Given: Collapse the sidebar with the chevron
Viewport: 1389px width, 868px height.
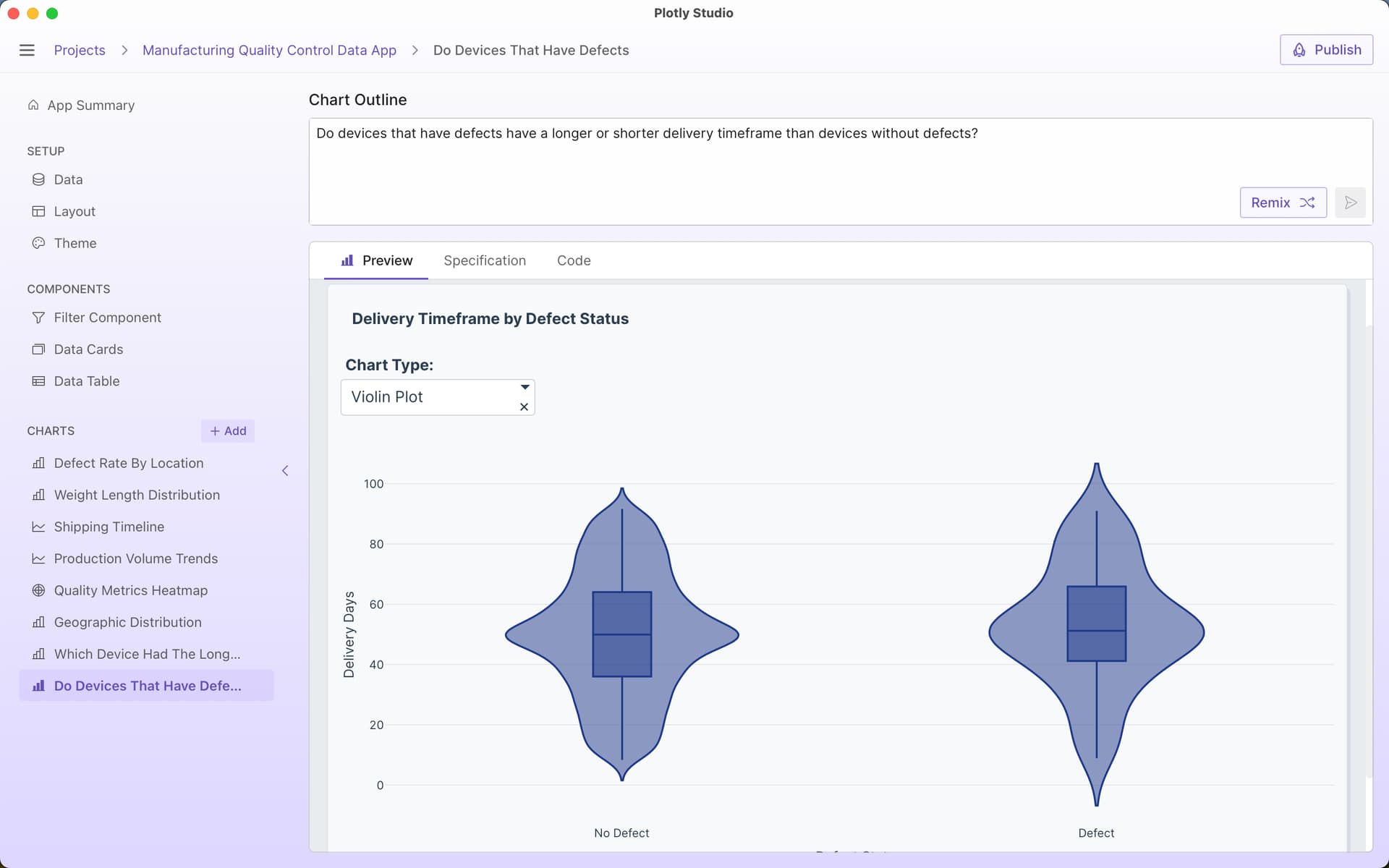Looking at the screenshot, I should click(285, 471).
